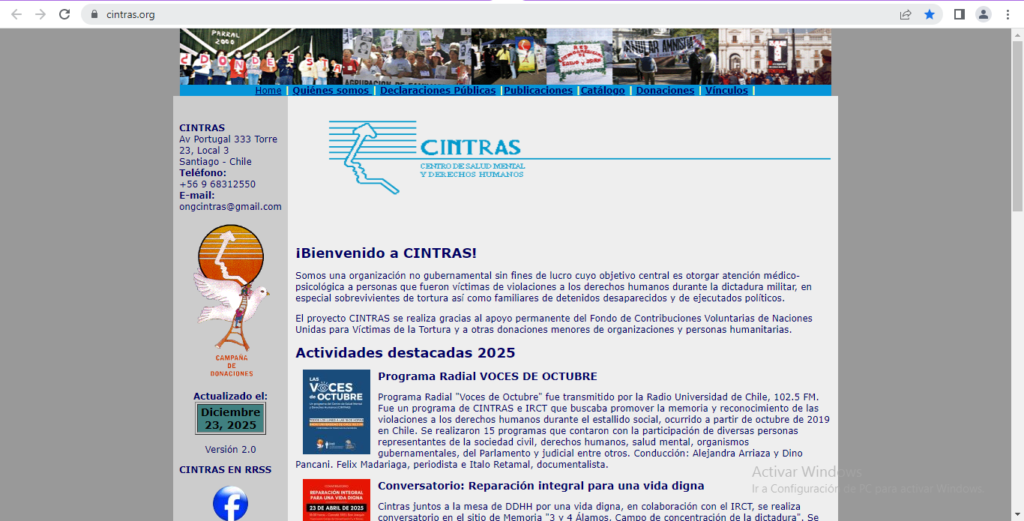Select the email ongcintras@gmail.com
Screen dimensions: 1024x521
(231, 207)
